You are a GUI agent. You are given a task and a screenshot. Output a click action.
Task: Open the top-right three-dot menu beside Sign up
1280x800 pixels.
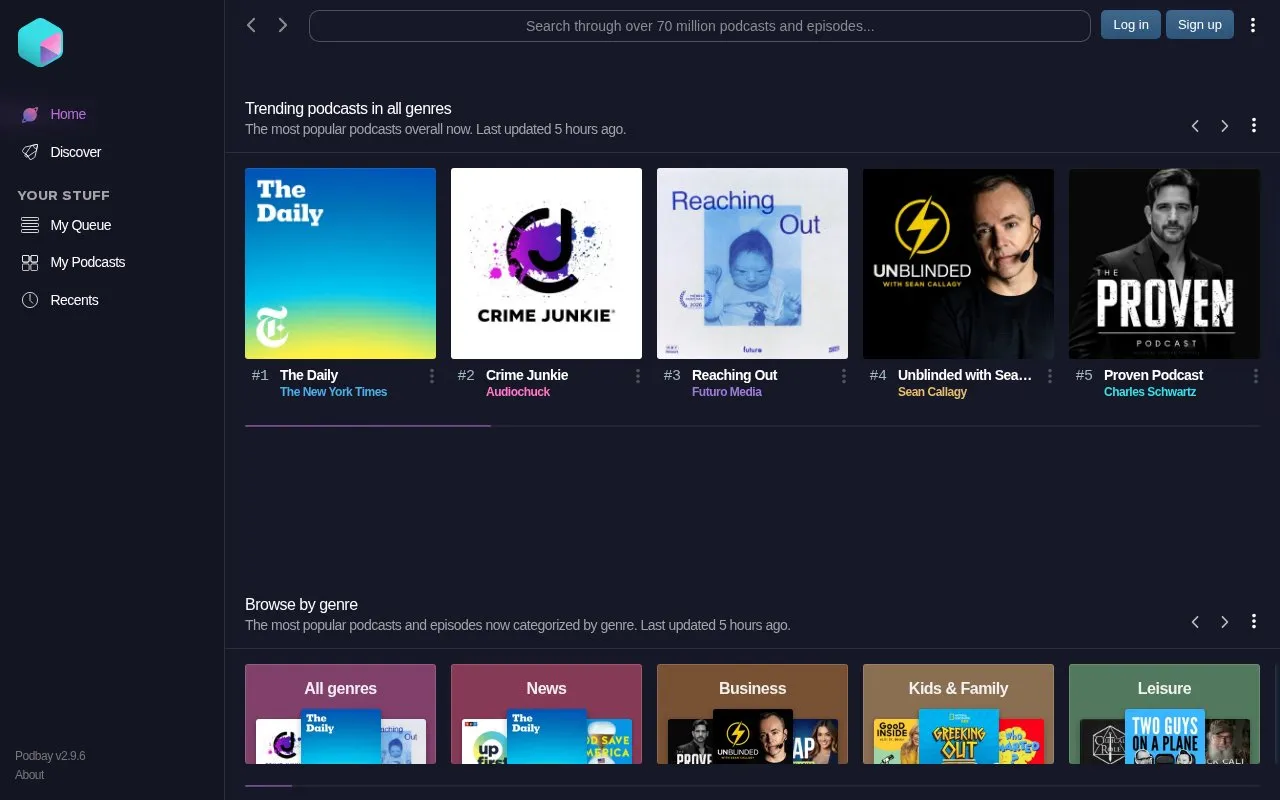click(x=1253, y=25)
